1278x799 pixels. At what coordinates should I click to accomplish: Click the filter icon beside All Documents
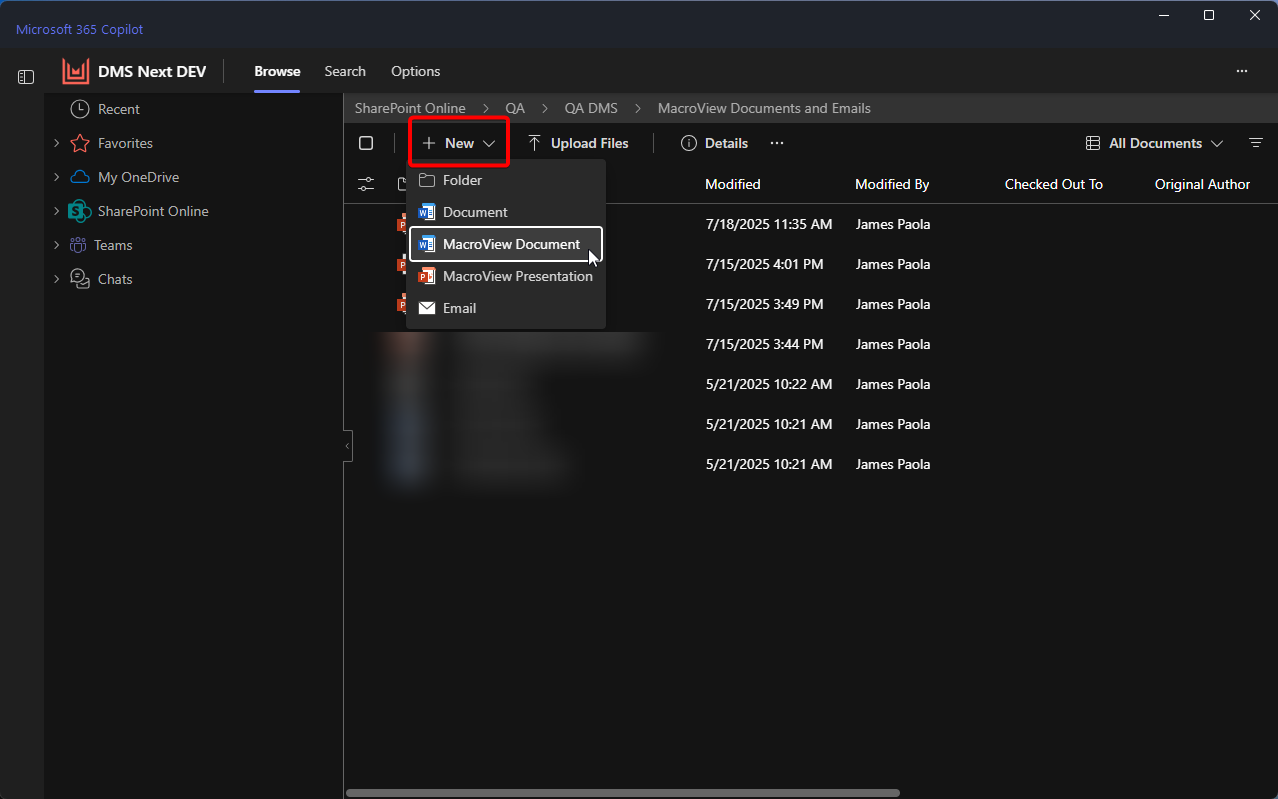tap(1256, 143)
